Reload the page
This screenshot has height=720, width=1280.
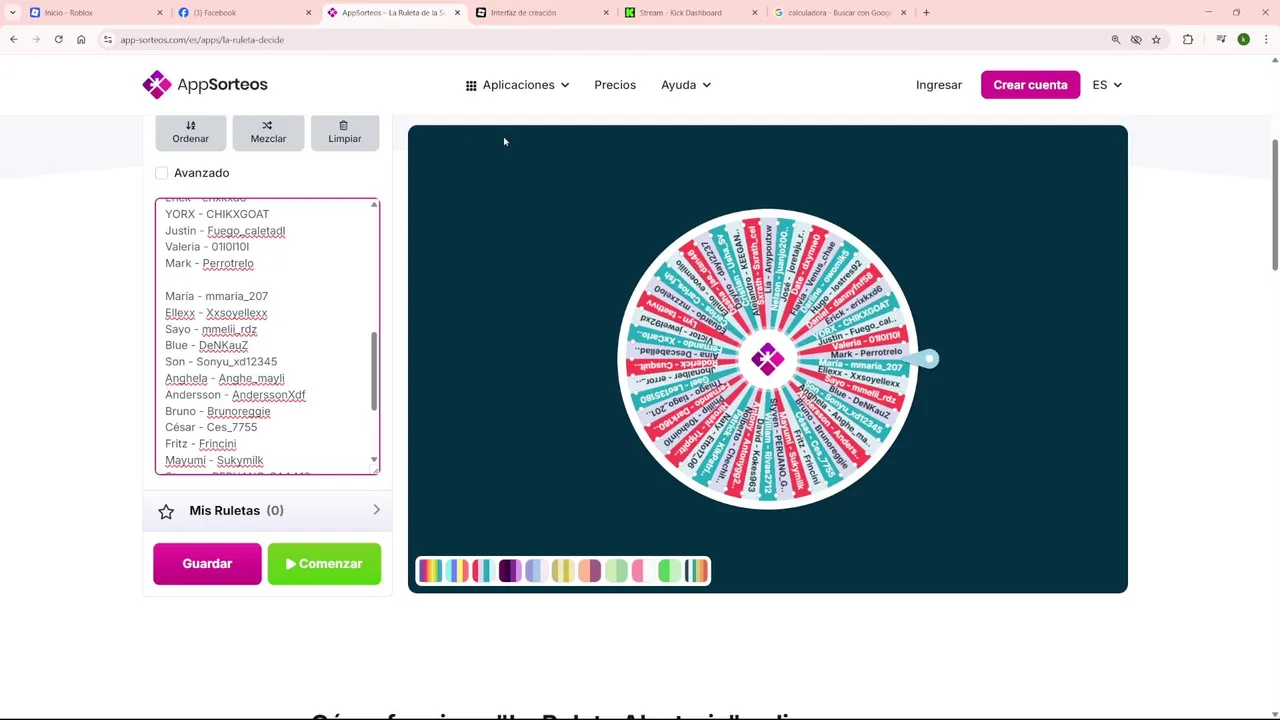[x=58, y=39]
